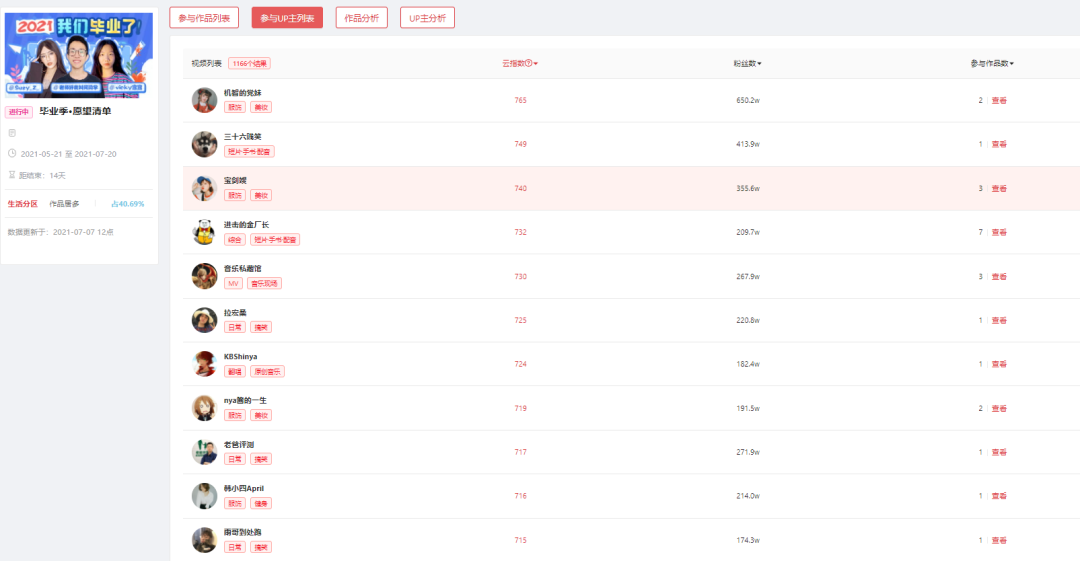Click the 健身 tag under 韩小四April
This screenshot has height=561, width=1080.
click(x=261, y=504)
